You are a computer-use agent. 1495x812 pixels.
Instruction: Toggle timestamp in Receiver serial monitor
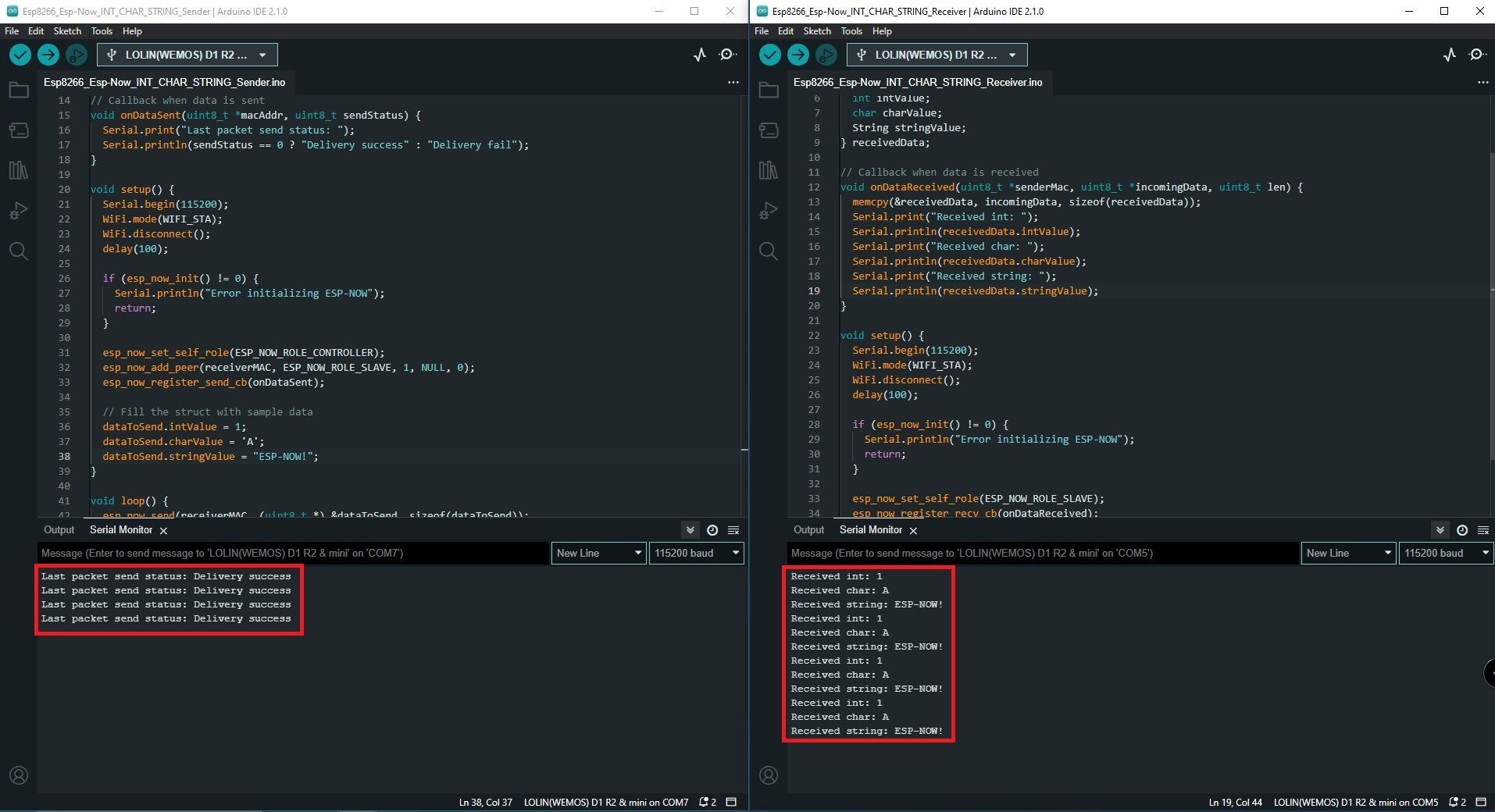(x=1462, y=530)
